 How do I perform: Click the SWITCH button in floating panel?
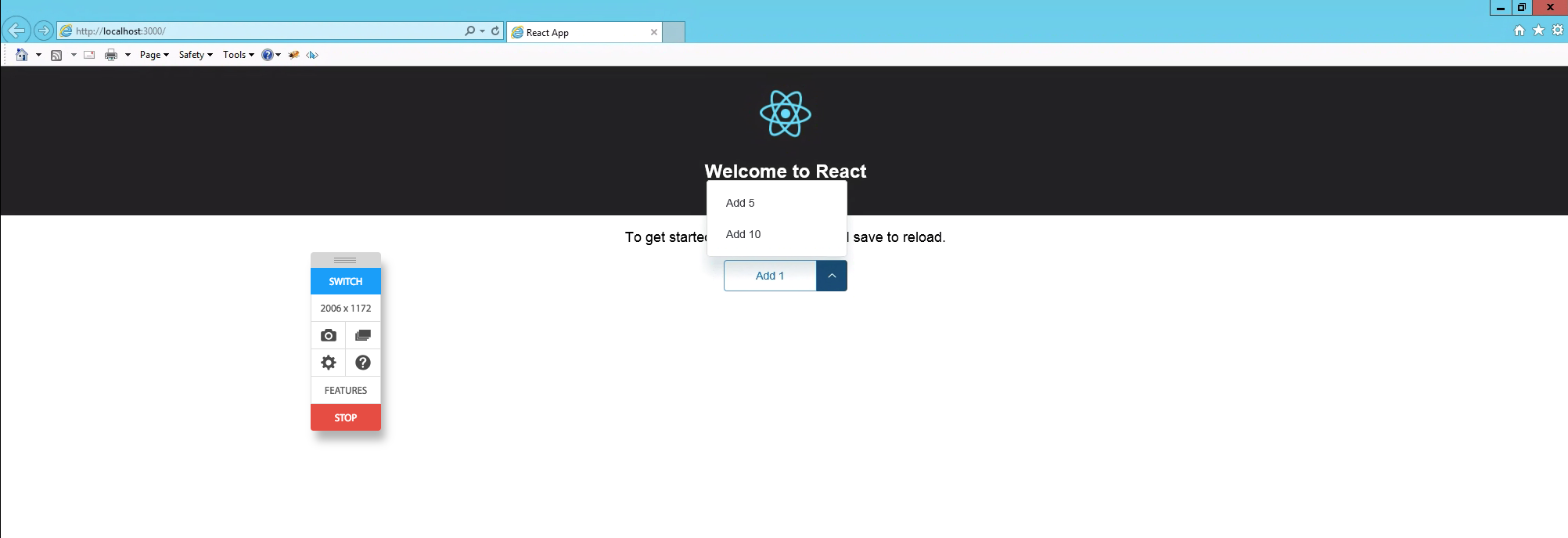tap(346, 281)
